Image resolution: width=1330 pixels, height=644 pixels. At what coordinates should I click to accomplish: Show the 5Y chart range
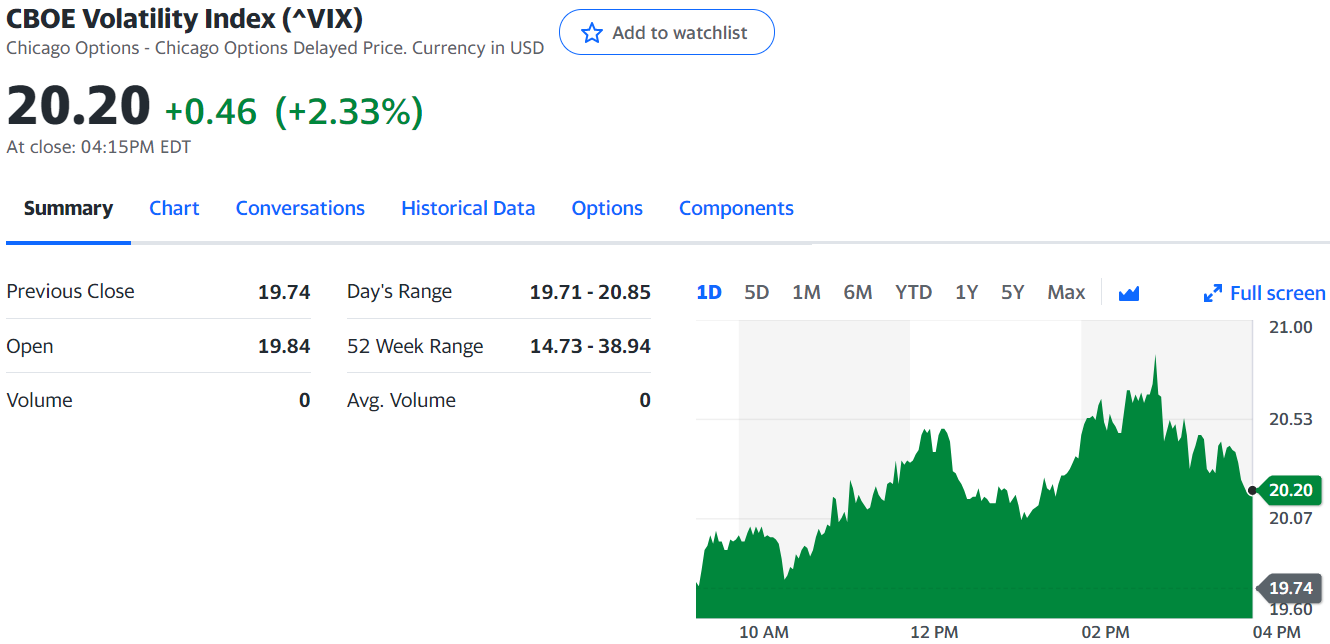(x=1013, y=292)
